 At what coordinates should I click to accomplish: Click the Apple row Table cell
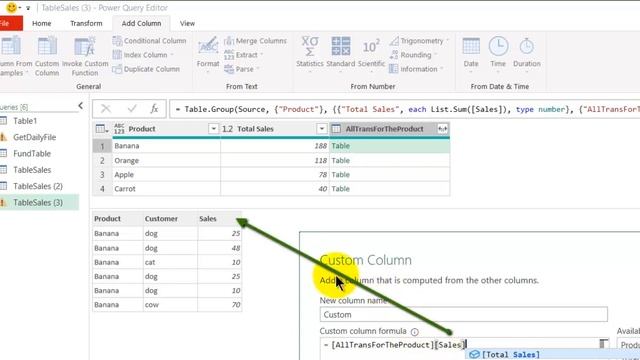389,175
